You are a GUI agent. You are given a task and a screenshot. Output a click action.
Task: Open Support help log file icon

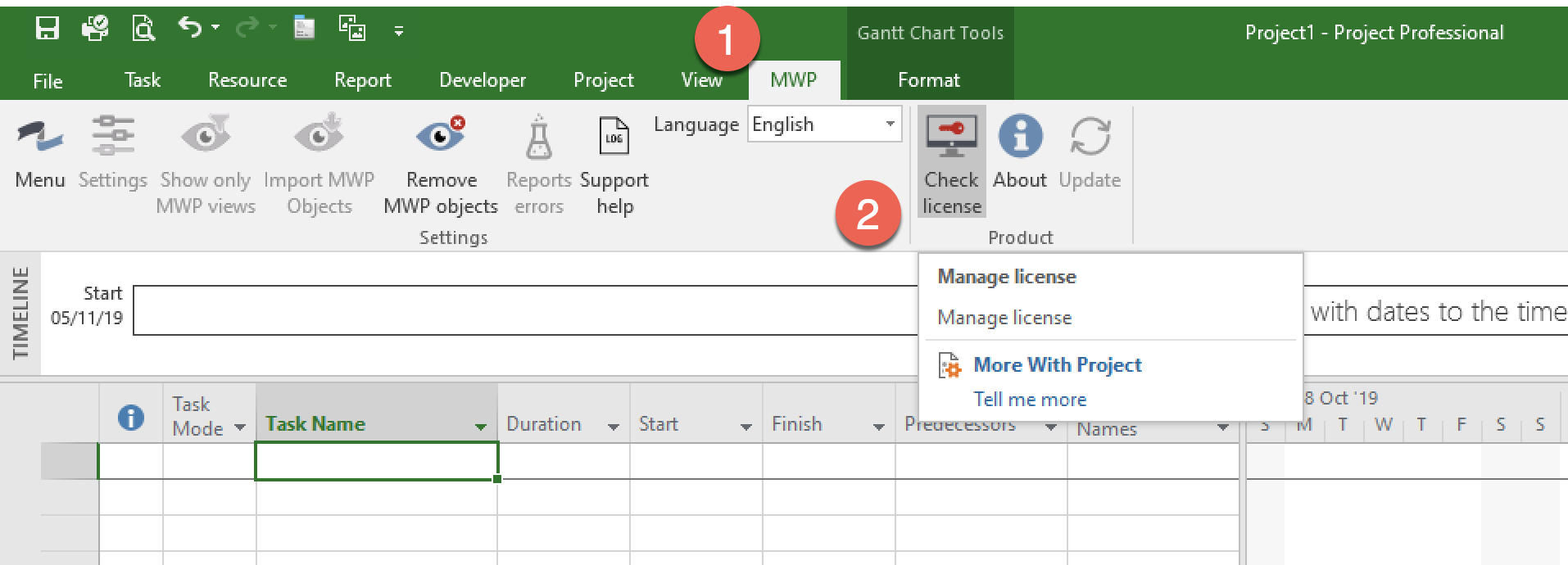[614, 136]
